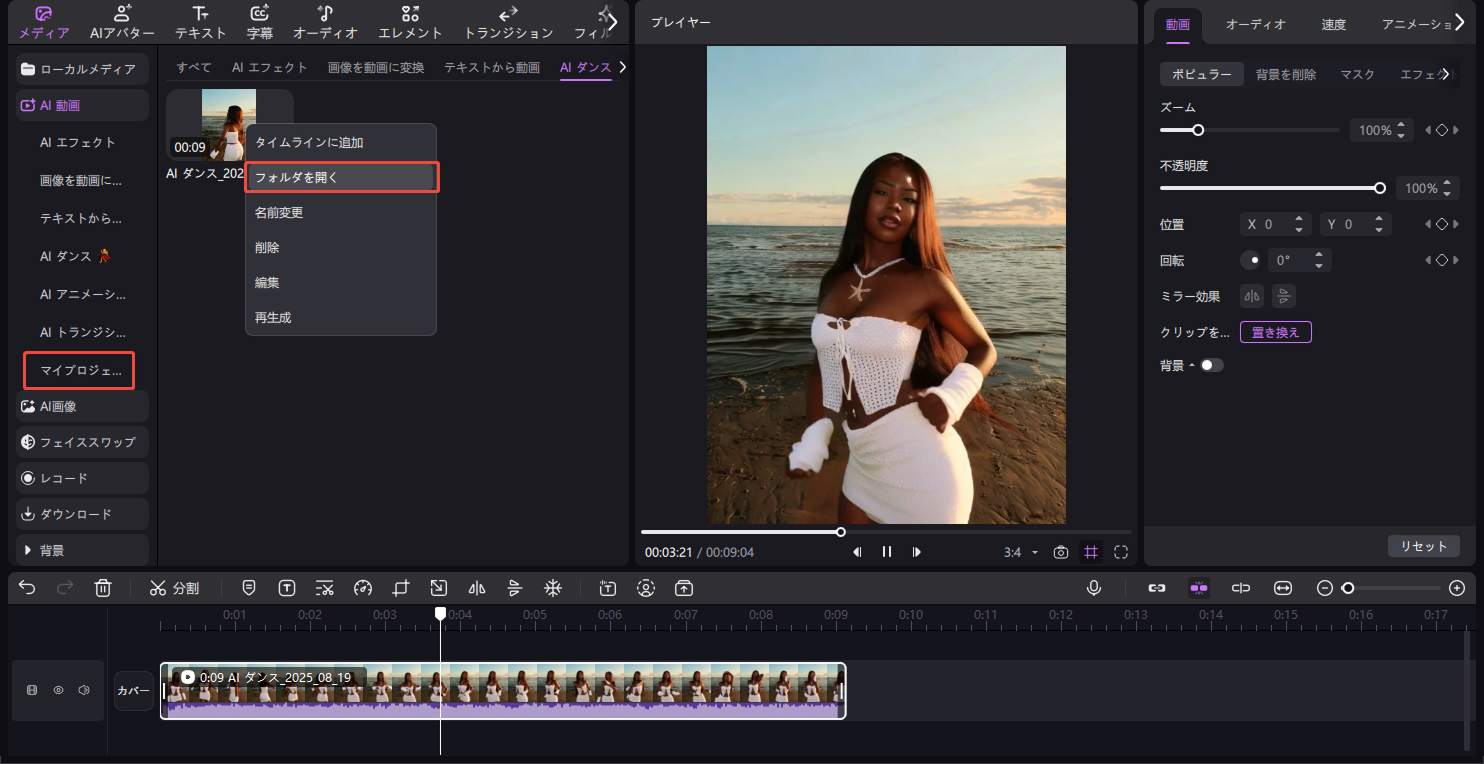Image resolution: width=1484 pixels, height=764 pixels.
Task: Open the resize arrow-in-box tool
Action: 439,588
